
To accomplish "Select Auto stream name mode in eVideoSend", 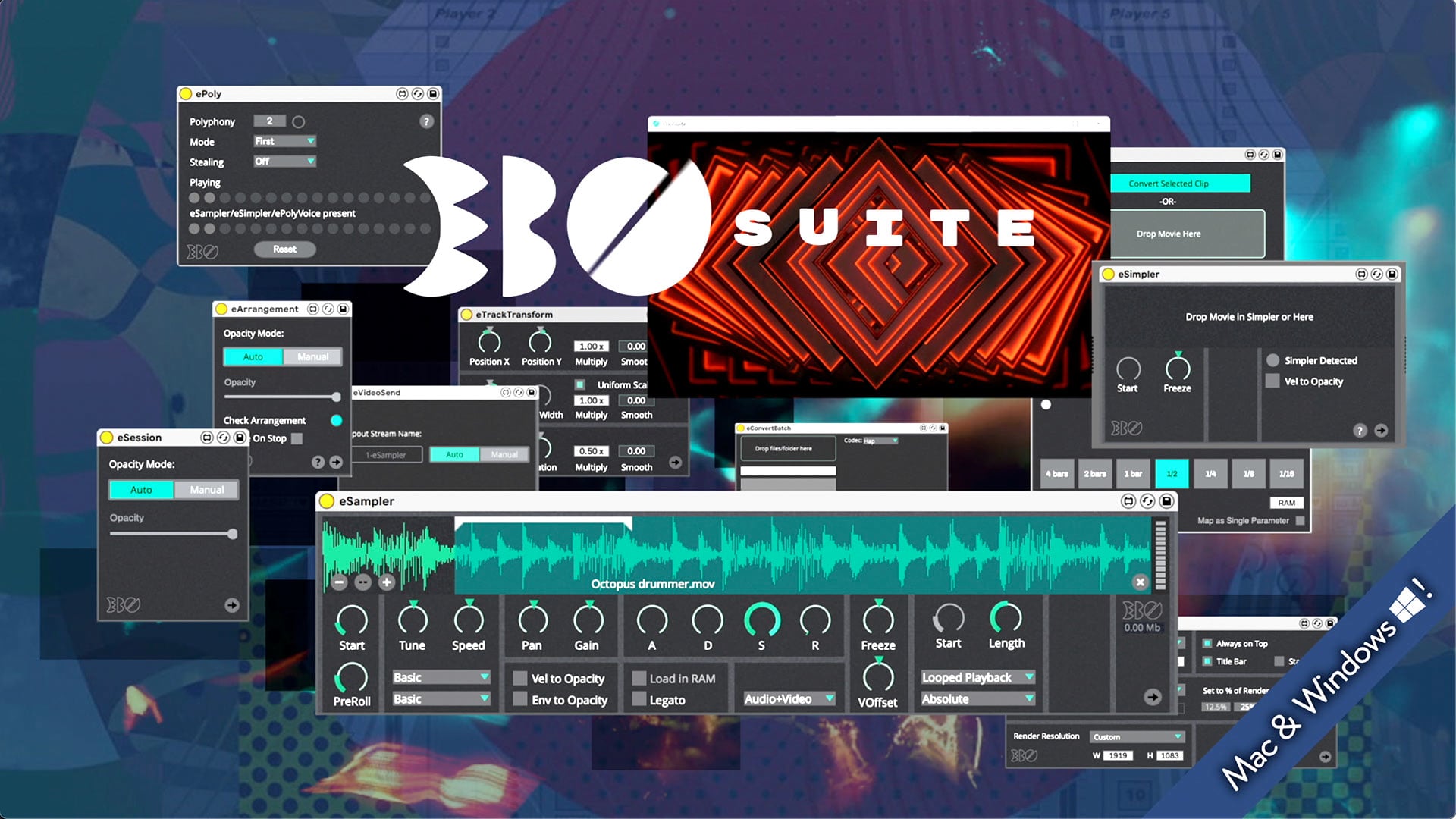I will [454, 454].
